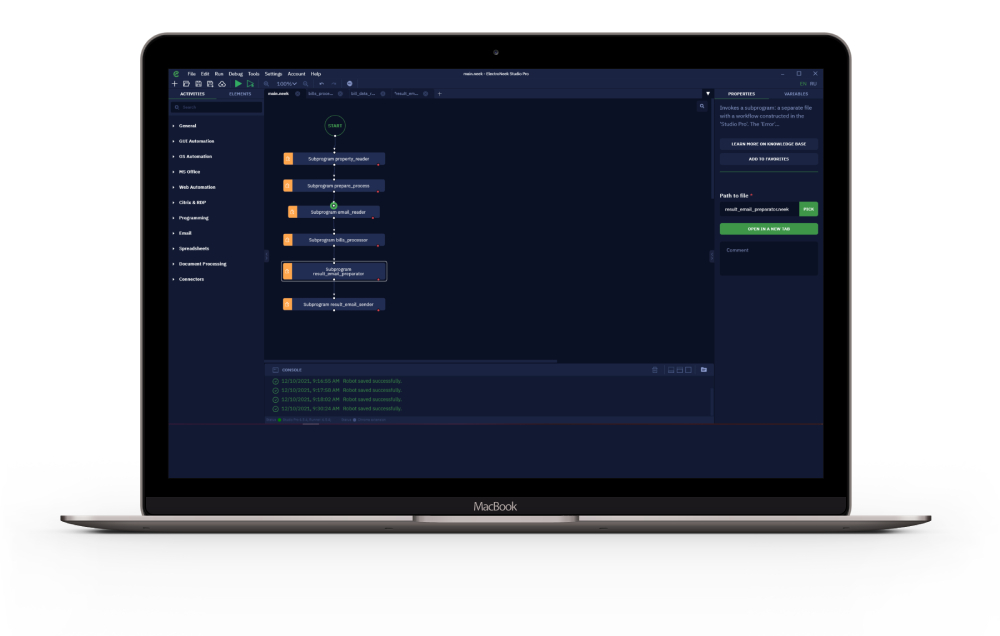The height and width of the screenshot is (636, 1000).
Task: Switch to the result_em... tab
Action: [x=406, y=94]
